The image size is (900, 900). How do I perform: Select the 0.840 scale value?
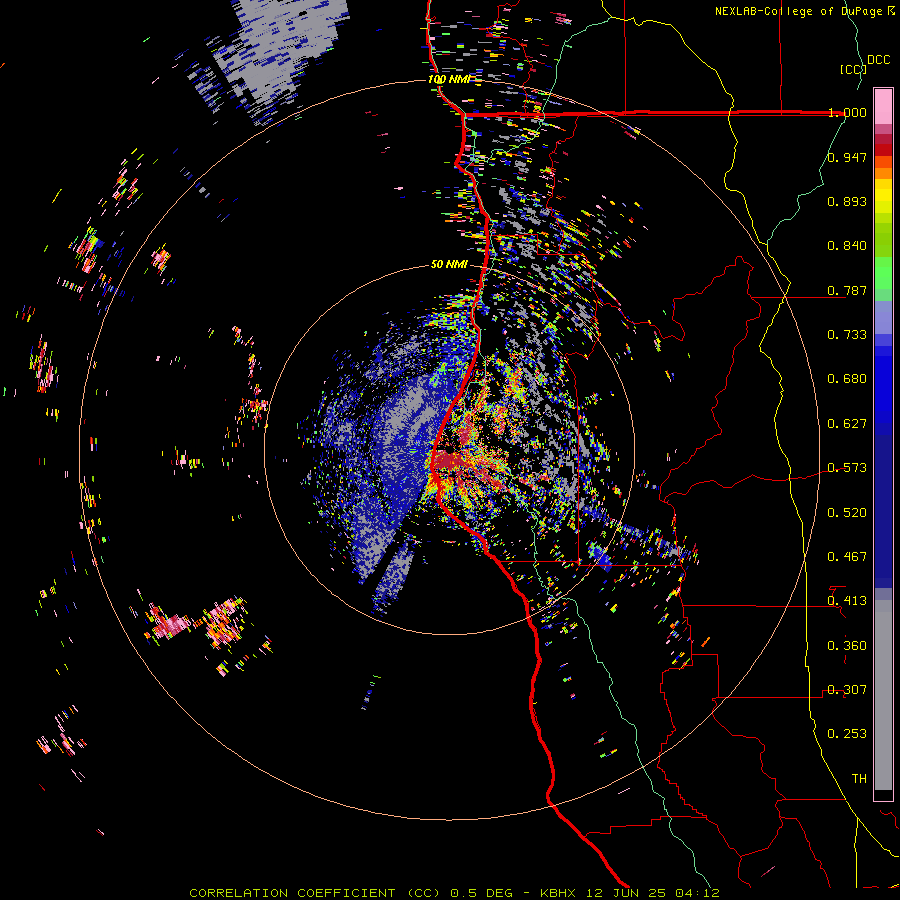[847, 246]
